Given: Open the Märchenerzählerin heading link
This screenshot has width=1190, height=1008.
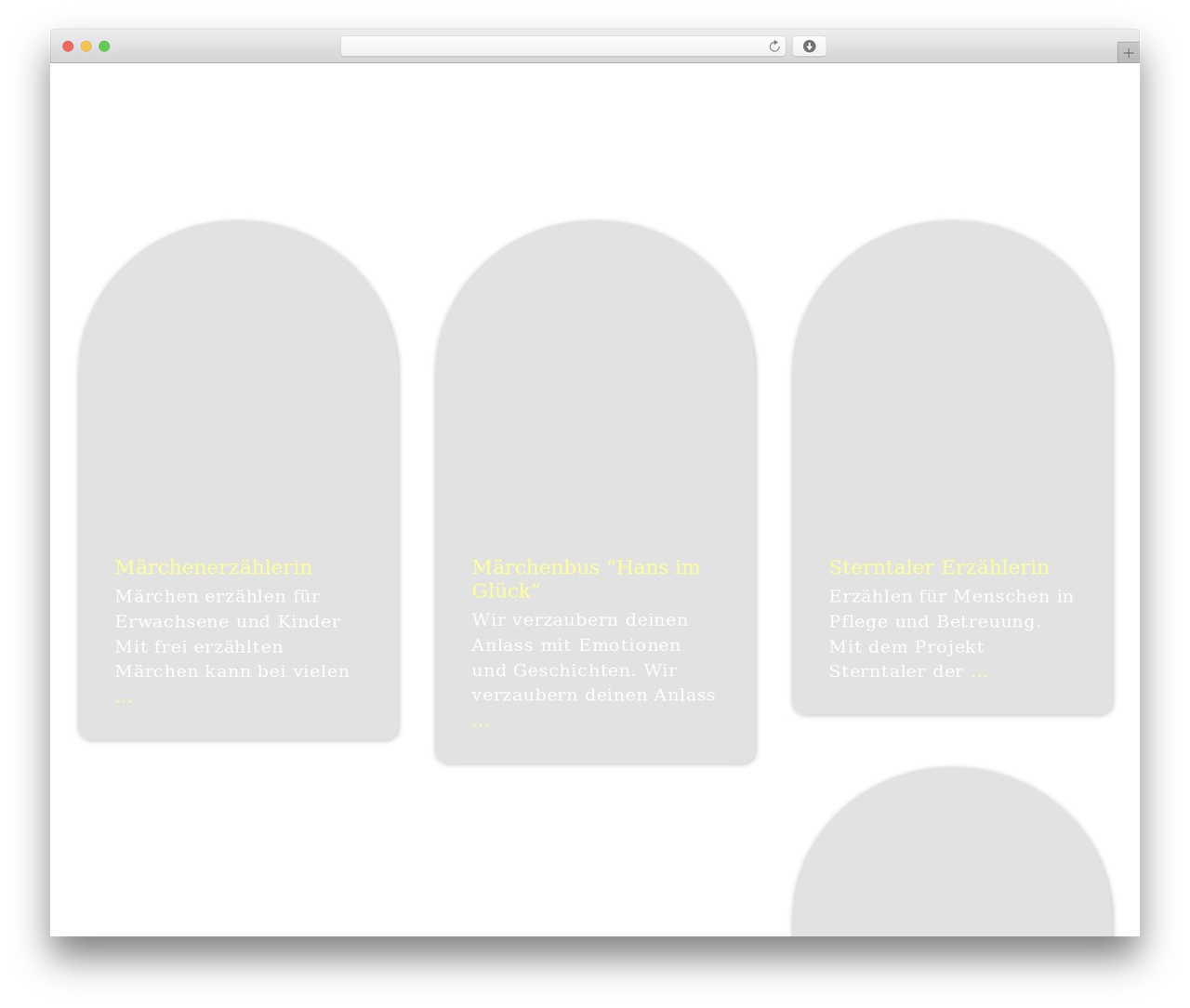Looking at the screenshot, I should (x=214, y=567).
